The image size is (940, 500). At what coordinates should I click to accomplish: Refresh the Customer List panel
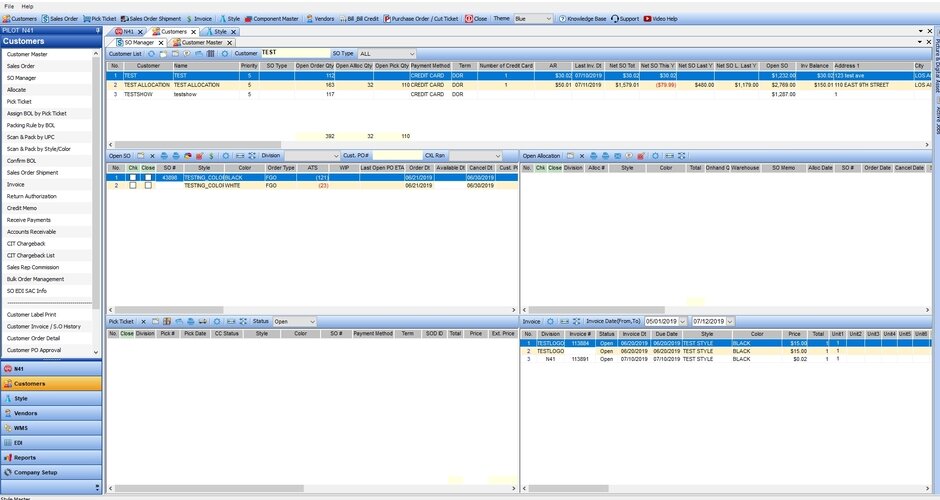pos(151,54)
